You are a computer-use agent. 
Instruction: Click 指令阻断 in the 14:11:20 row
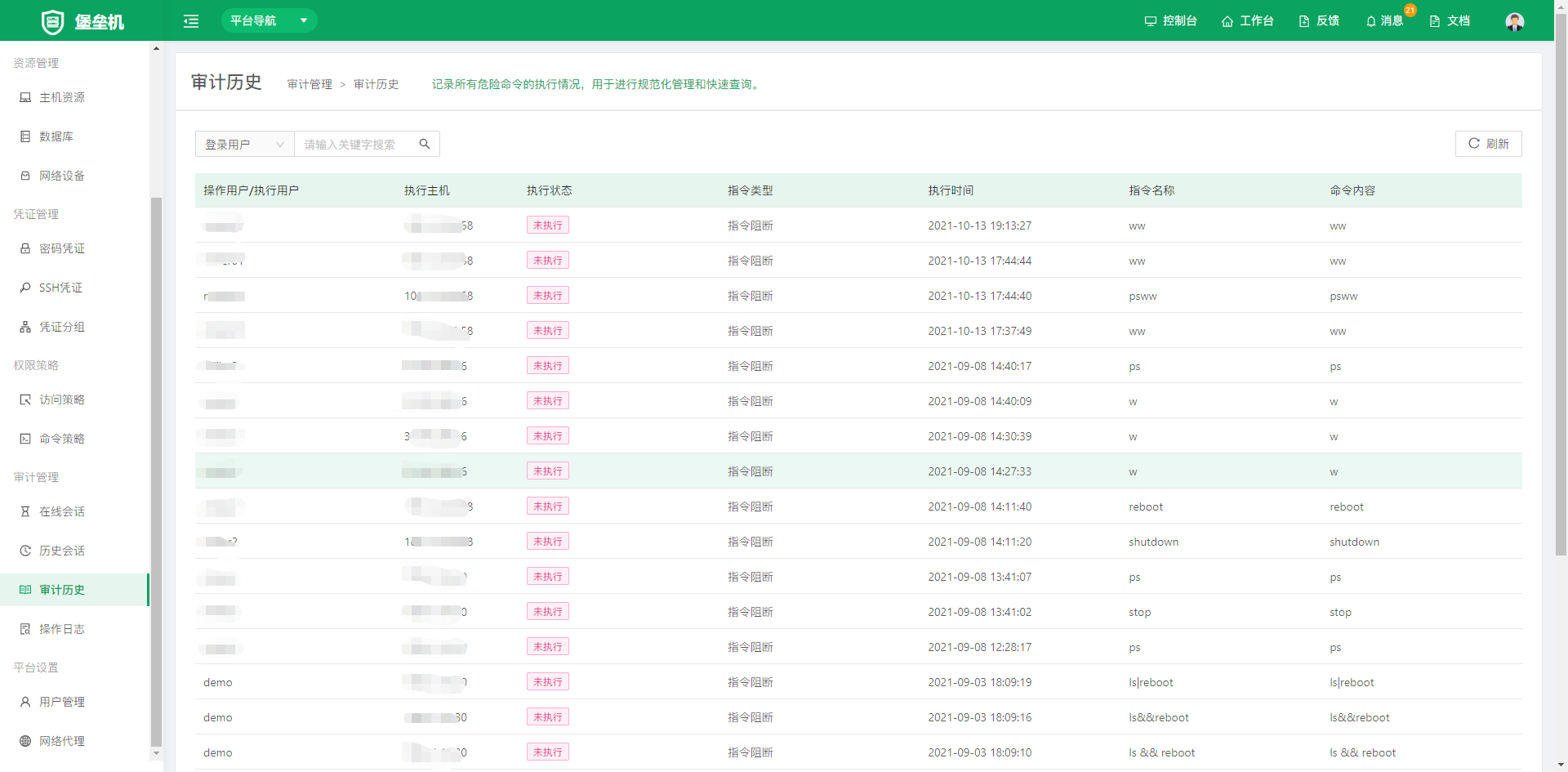coord(750,542)
